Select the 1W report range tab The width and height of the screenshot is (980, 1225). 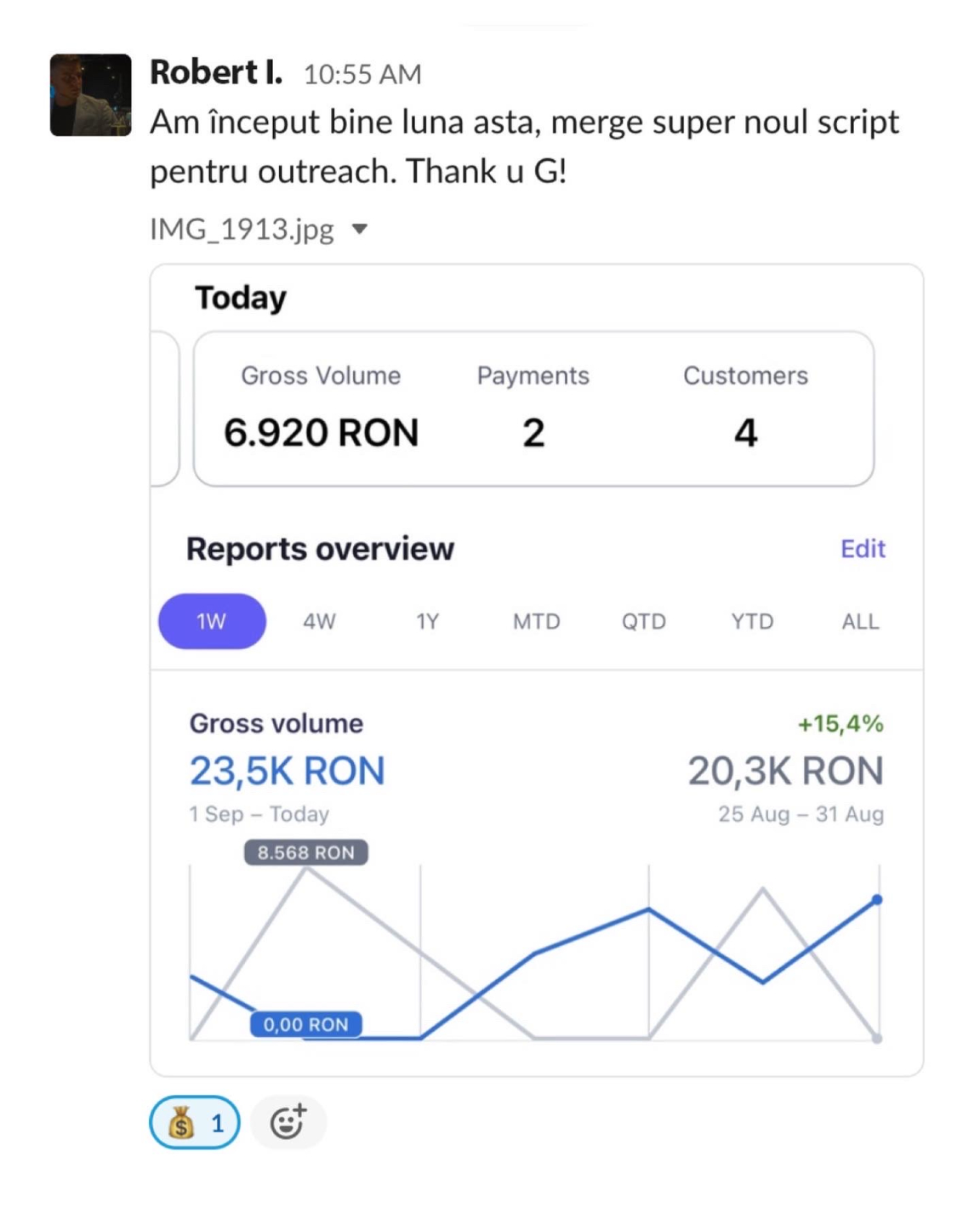212,622
